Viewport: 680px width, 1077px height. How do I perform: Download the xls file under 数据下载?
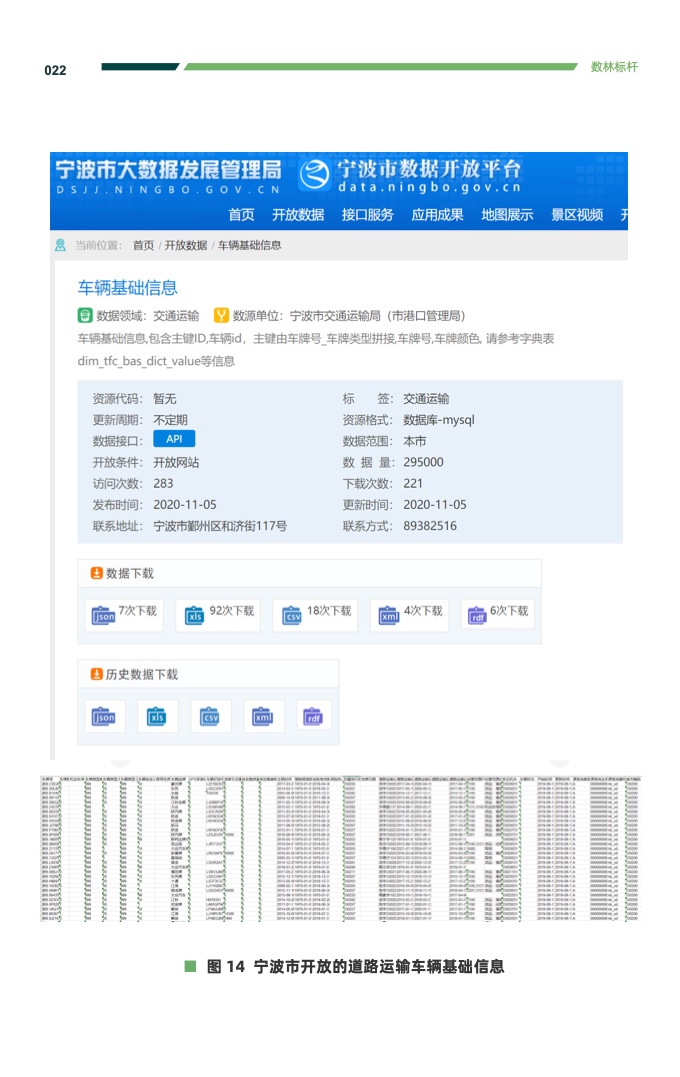click(x=195, y=616)
